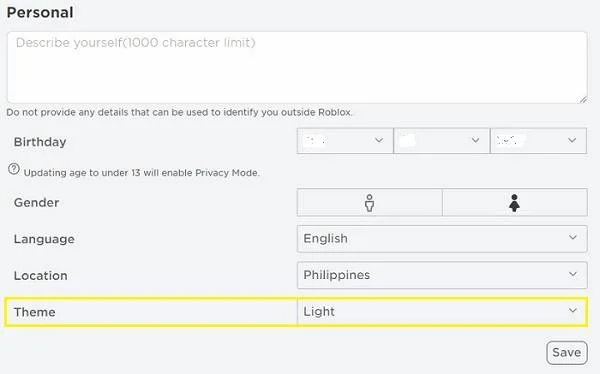Click the Theme label
The height and width of the screenshot is (374, 600).
point(34,312)
